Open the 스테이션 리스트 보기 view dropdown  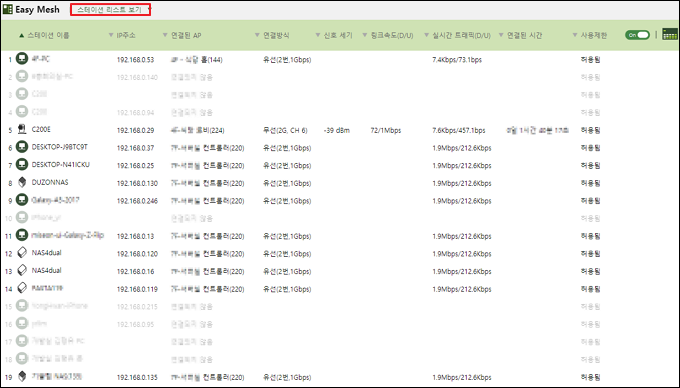tap(110, 10)
